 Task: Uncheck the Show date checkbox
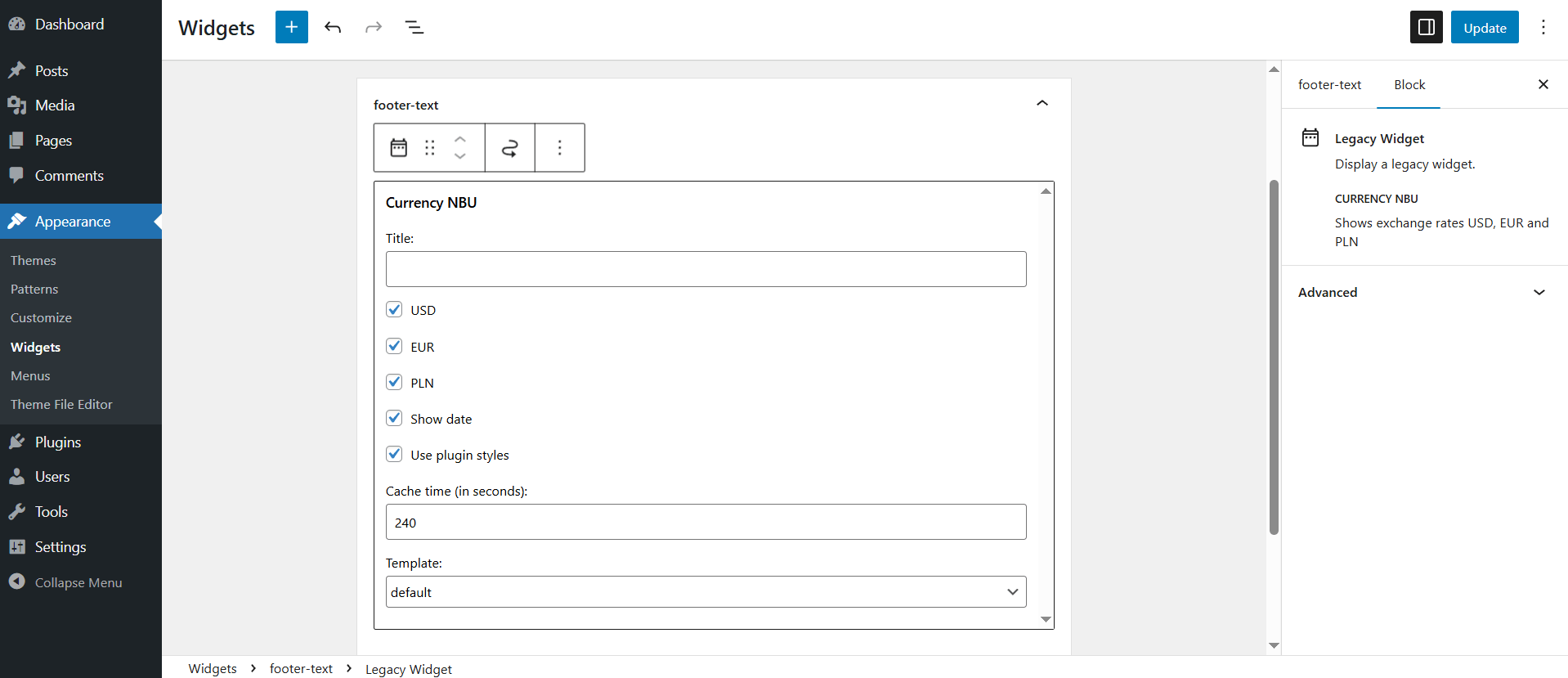tap(394, 418)
